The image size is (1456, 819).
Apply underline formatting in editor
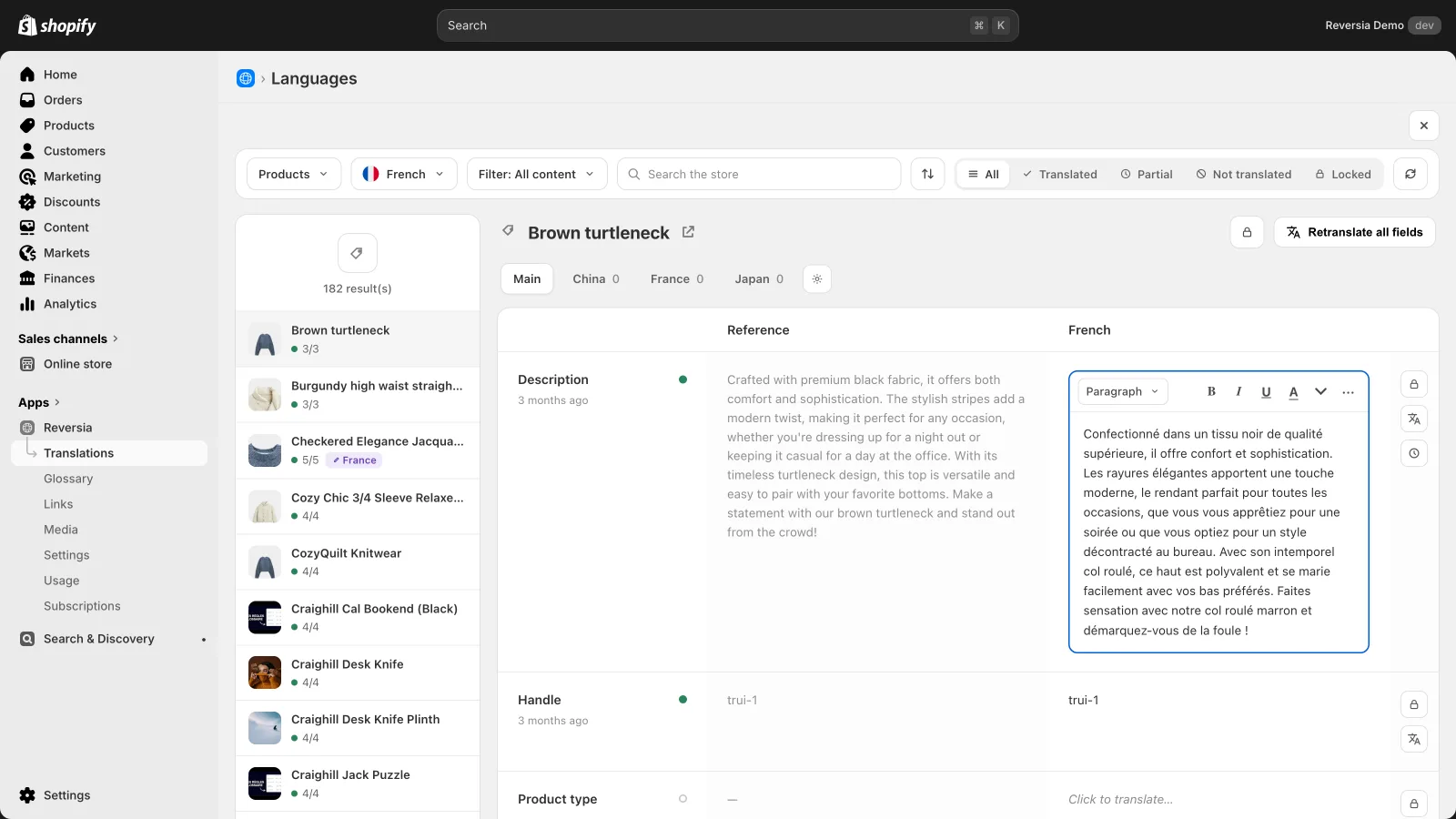click(1266, 391)
